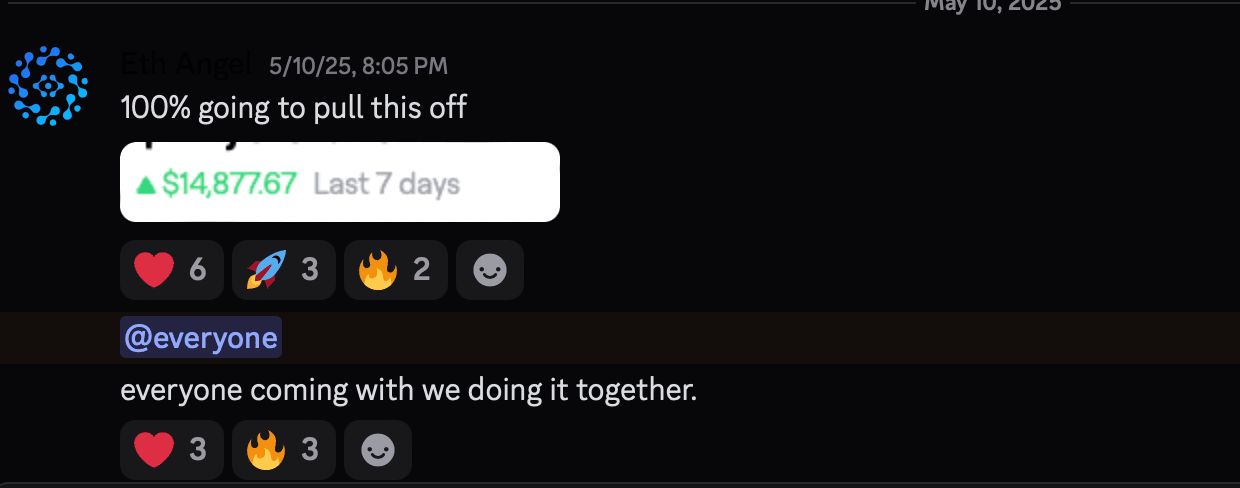Toggle the rocket reaction on first message
The height and width of the screenshot is (488, 1240).
click(282, 270)
